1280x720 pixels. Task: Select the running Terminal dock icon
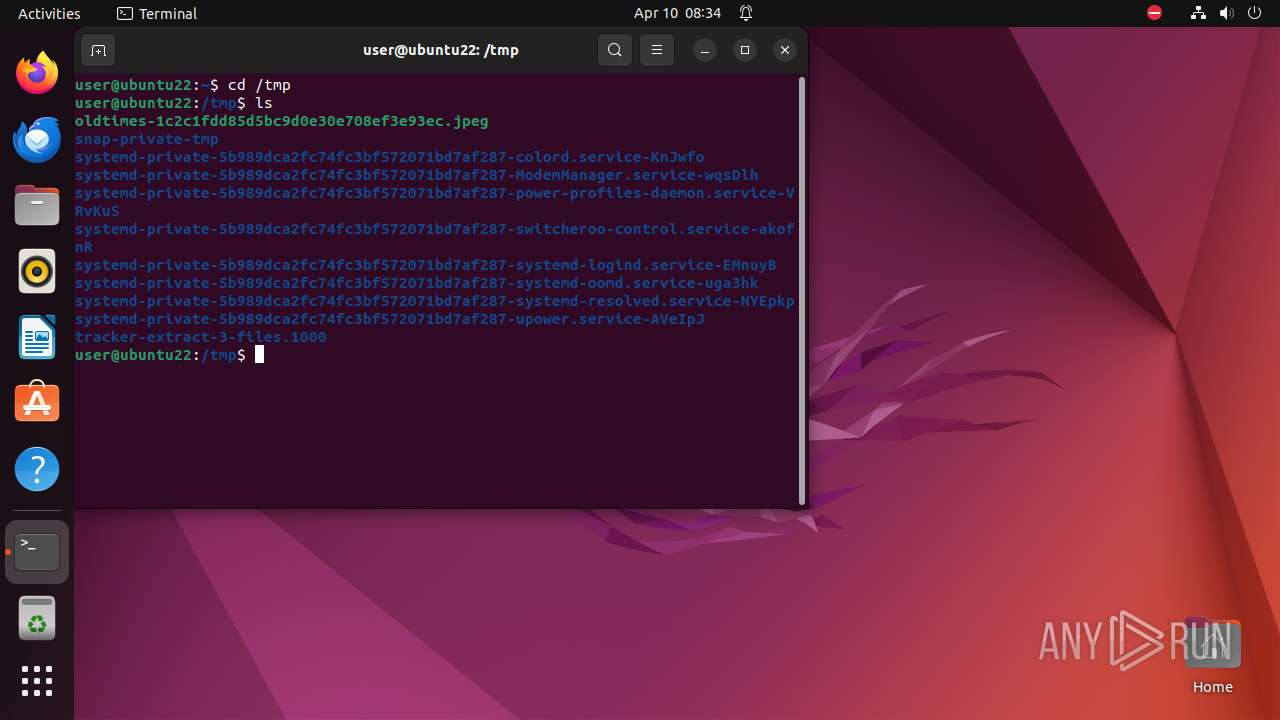37,552
